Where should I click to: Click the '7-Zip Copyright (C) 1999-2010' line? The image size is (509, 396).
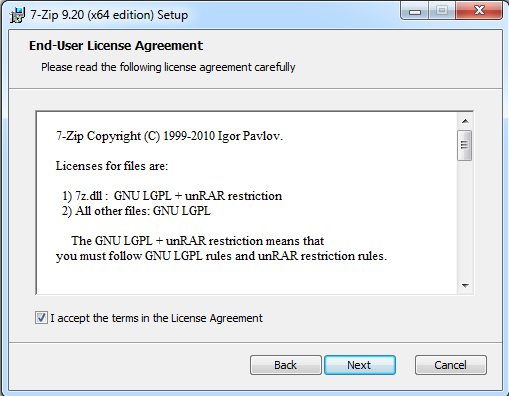pyautogui.click(x=169, y=136)
